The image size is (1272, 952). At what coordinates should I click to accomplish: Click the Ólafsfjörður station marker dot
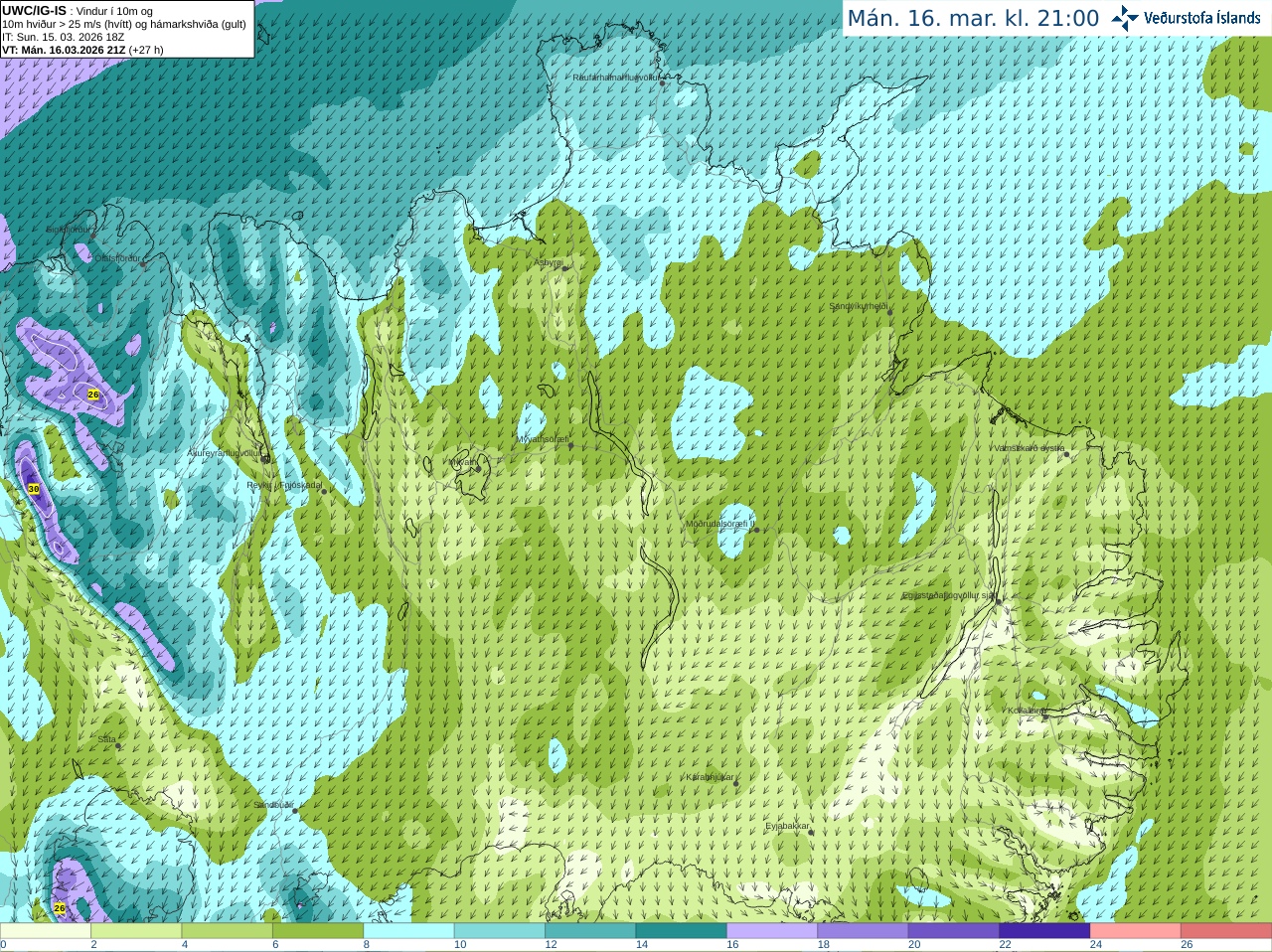coord(143,264)
